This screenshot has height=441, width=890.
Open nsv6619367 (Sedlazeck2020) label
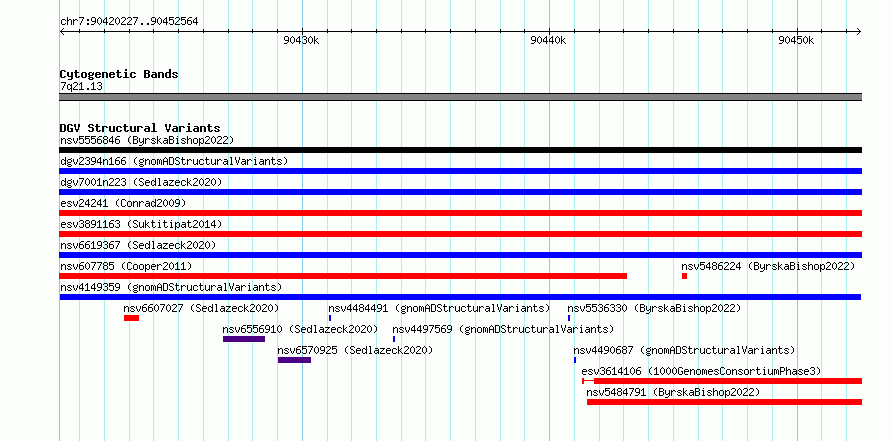point(138,245)
